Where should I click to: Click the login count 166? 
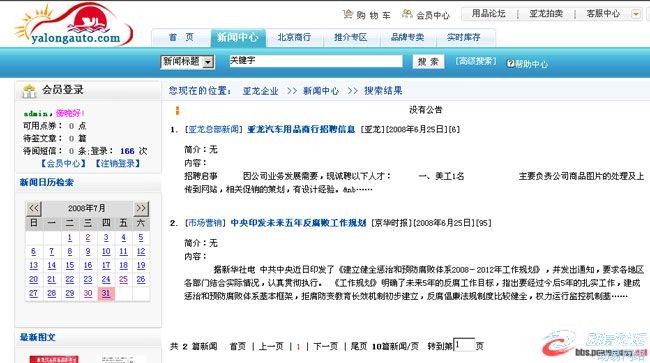127,151
